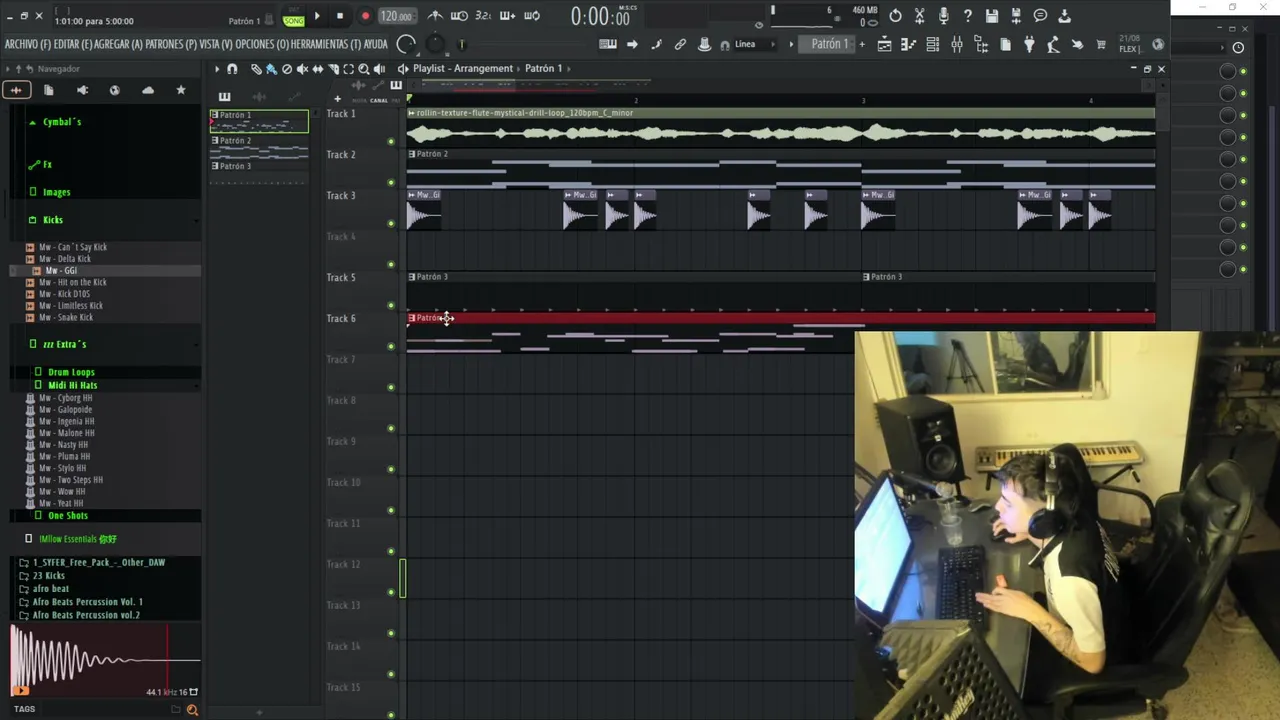The height and width of the screenshot is (720, 1280).
Task: Click the 120.000 tempo field
Action: click(x=396, y=16)
